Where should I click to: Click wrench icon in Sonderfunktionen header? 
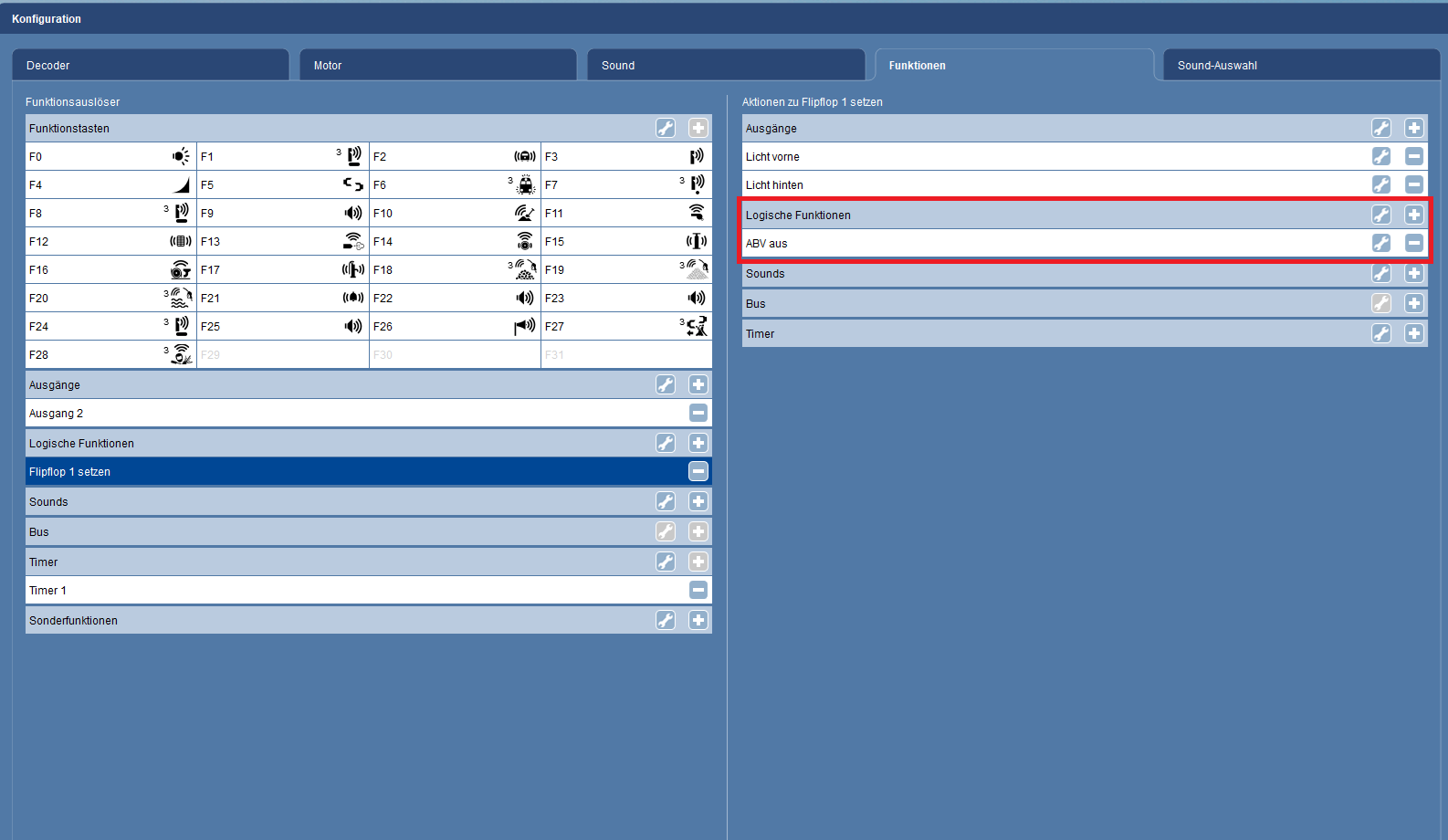pos(666,621)
